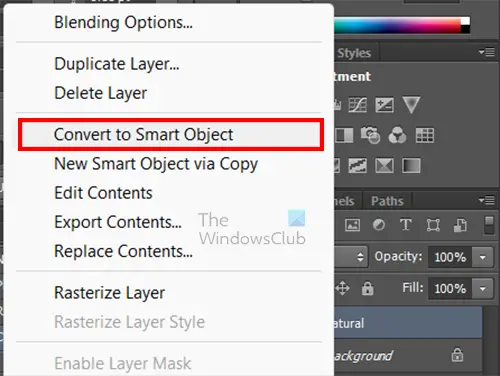The width and height of the screenshot is (500, 376).
Task: Toggle the layer filtering switch
Action: tap(489, 225)
